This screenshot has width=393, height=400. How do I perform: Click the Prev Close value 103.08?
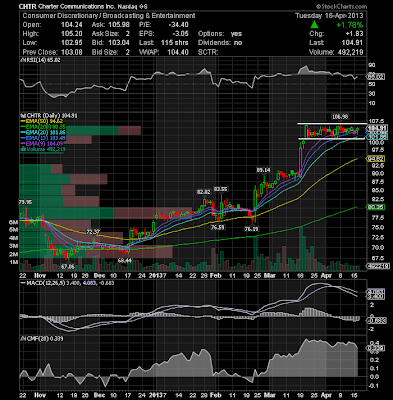[71, 52]
